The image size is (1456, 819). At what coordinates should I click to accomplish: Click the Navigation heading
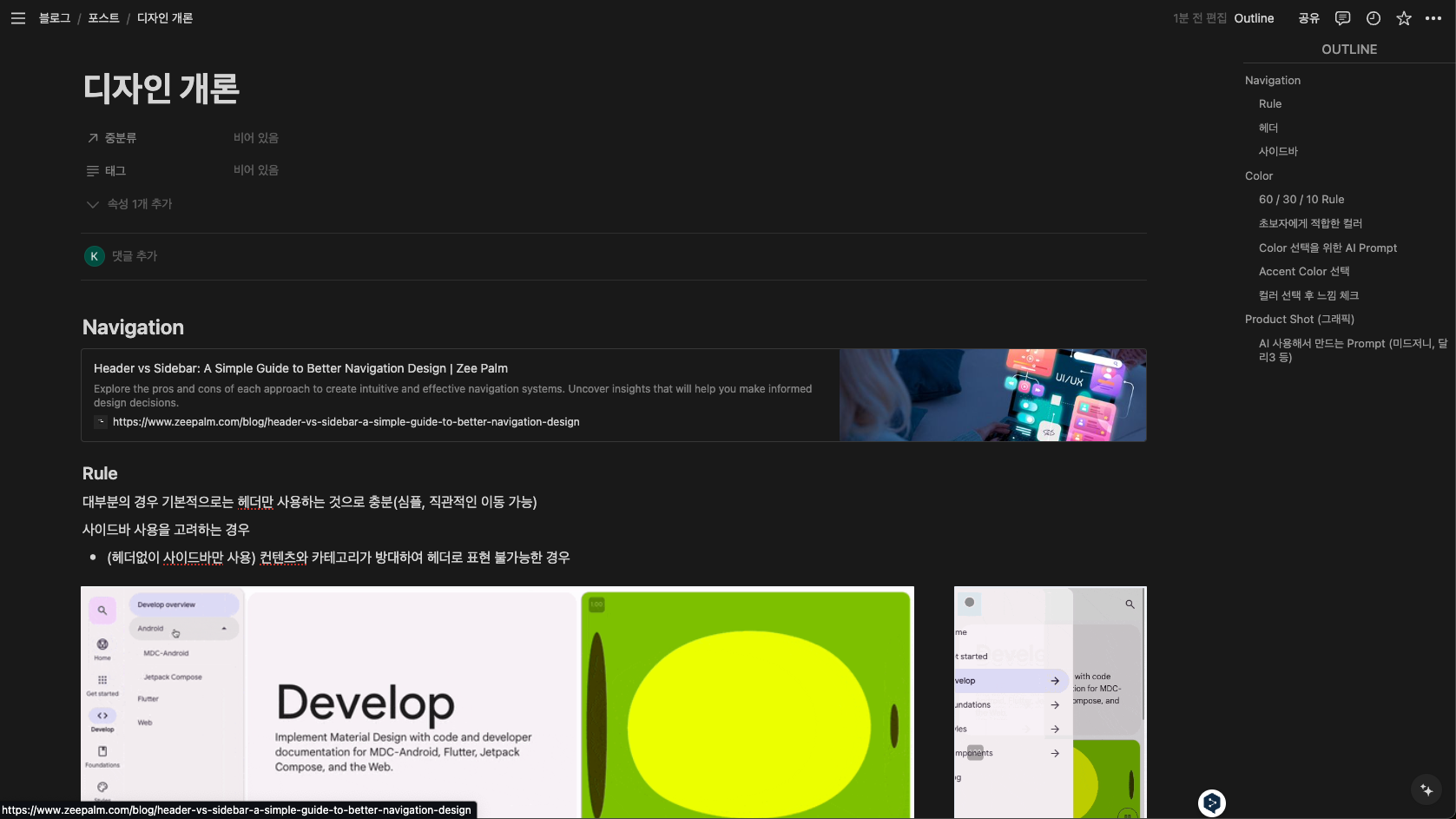[133, 327]
